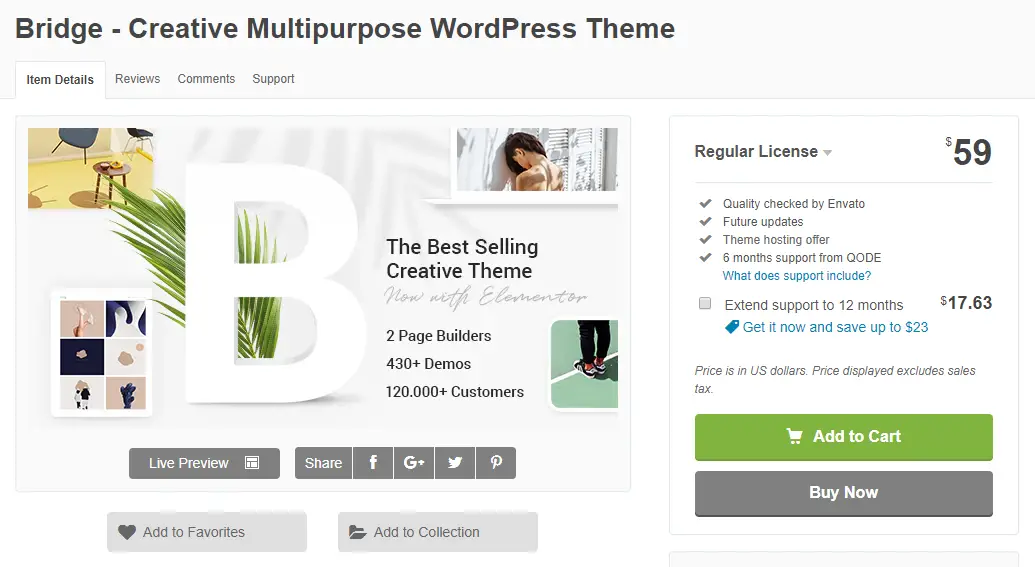The width and height of the screenshot is (1035, 567).
Task: Click Regular License text
Action: [x=756, y=151]
